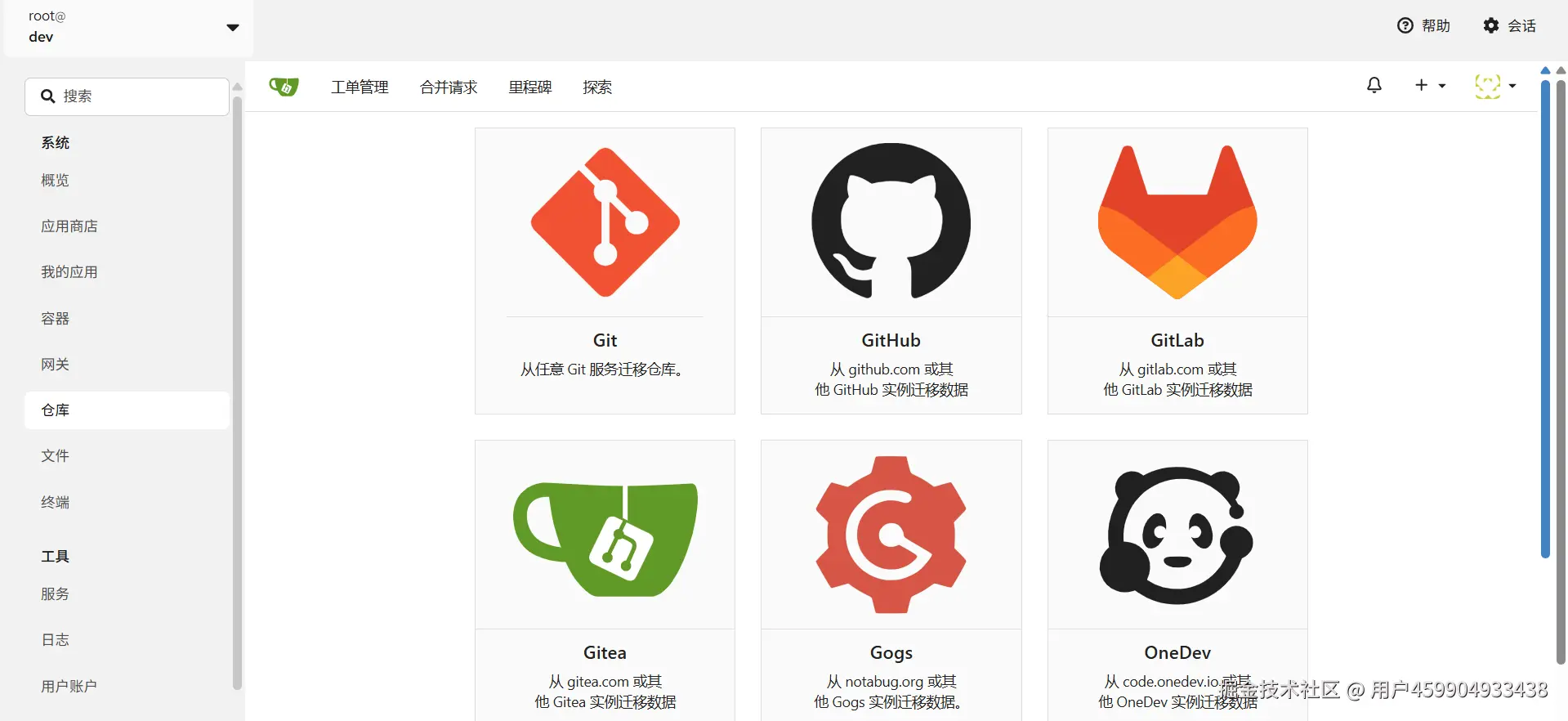Viewport: 1568px width, 721px height.
Task: Open the user avatar menu
Action: tap(1495, 86)
